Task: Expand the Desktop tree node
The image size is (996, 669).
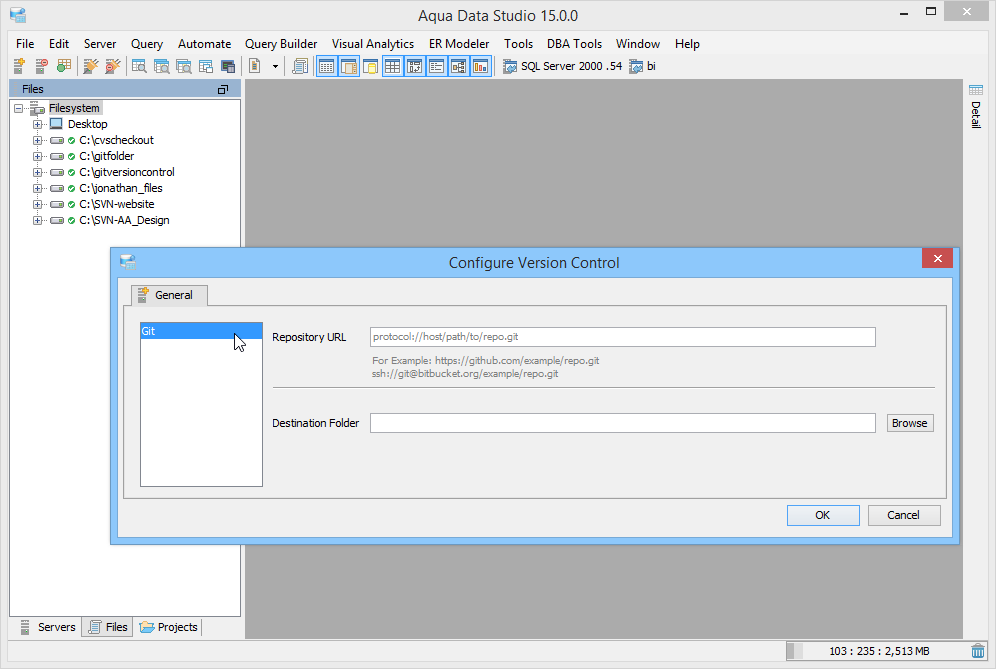Action: click(37, 125)
